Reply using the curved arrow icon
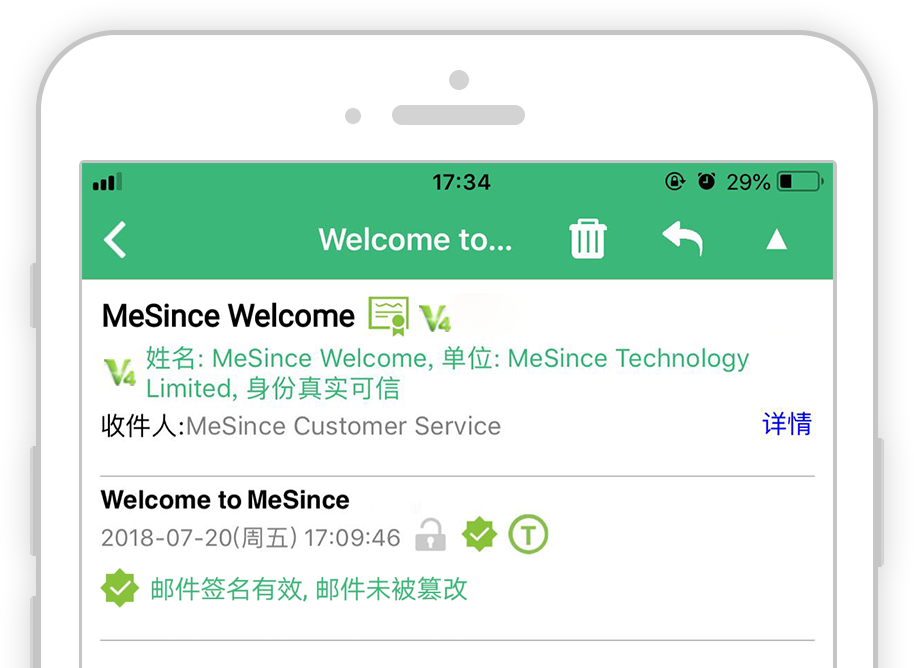 (682, 238)
